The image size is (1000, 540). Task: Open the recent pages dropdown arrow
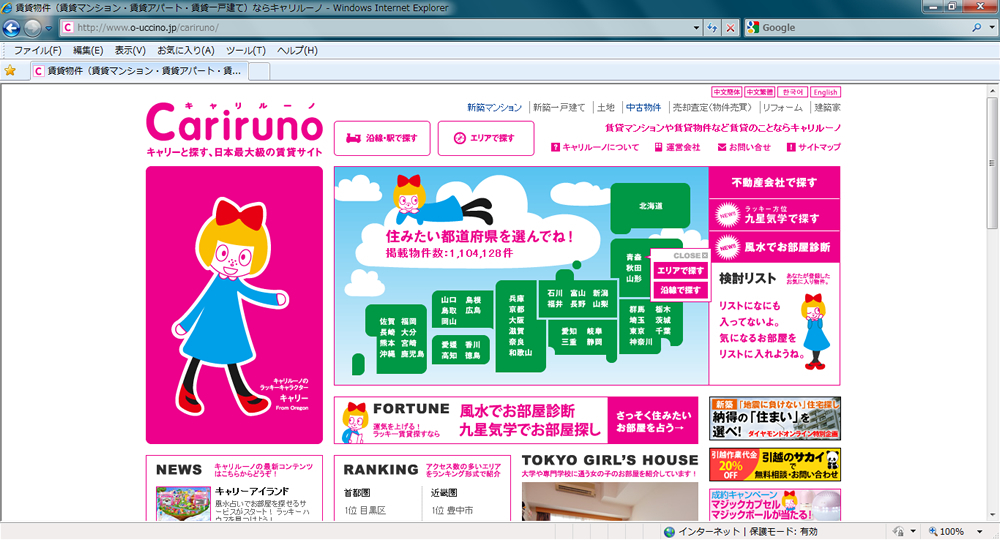[48, 28]
